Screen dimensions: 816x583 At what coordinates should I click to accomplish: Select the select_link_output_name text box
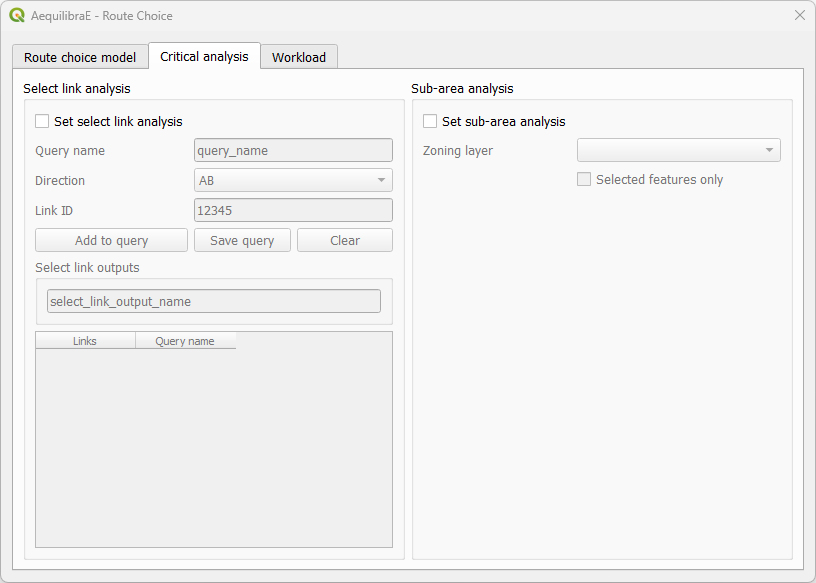tap(214, 301)
